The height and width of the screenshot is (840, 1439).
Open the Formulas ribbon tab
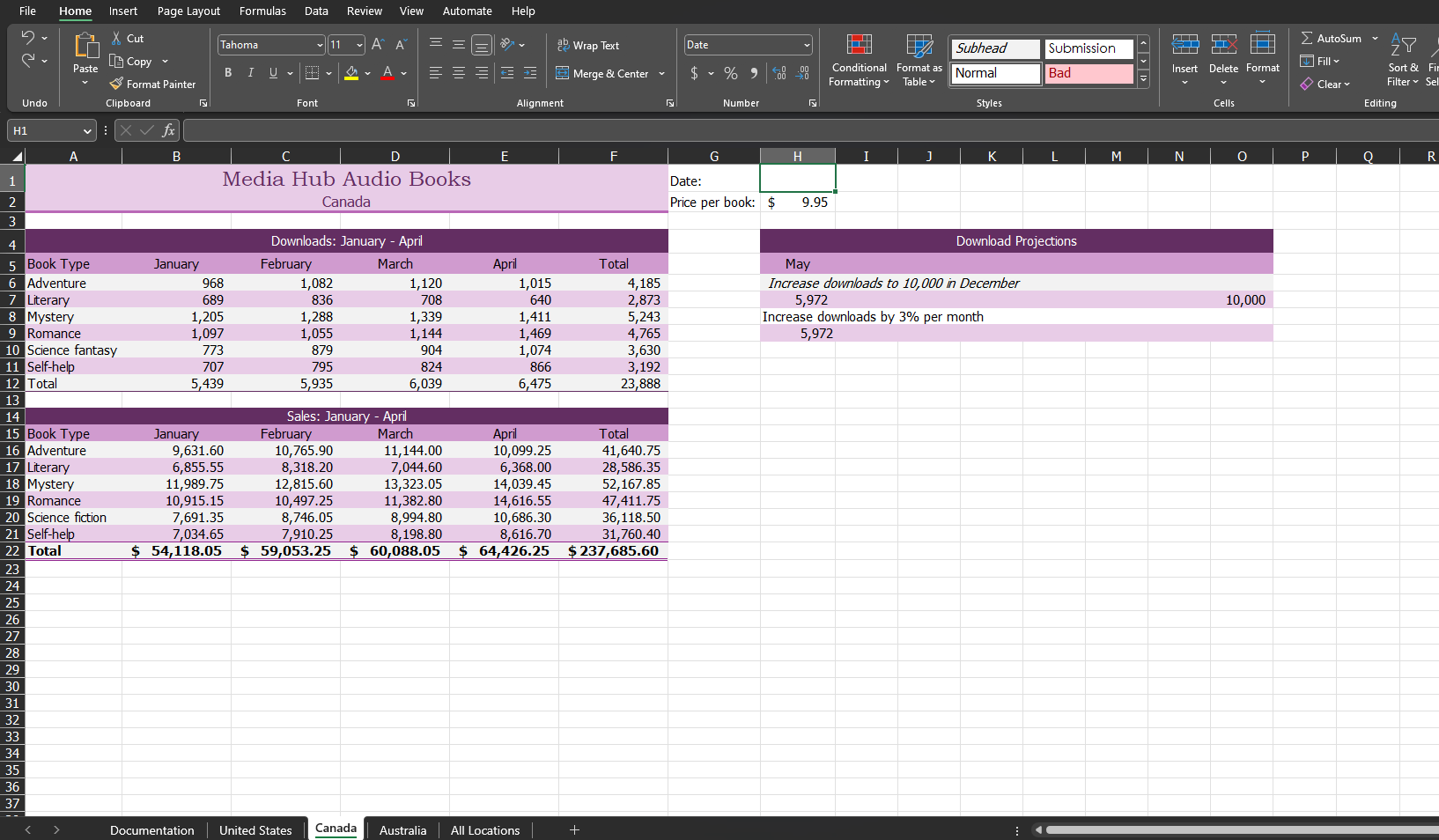coord(262,11)
